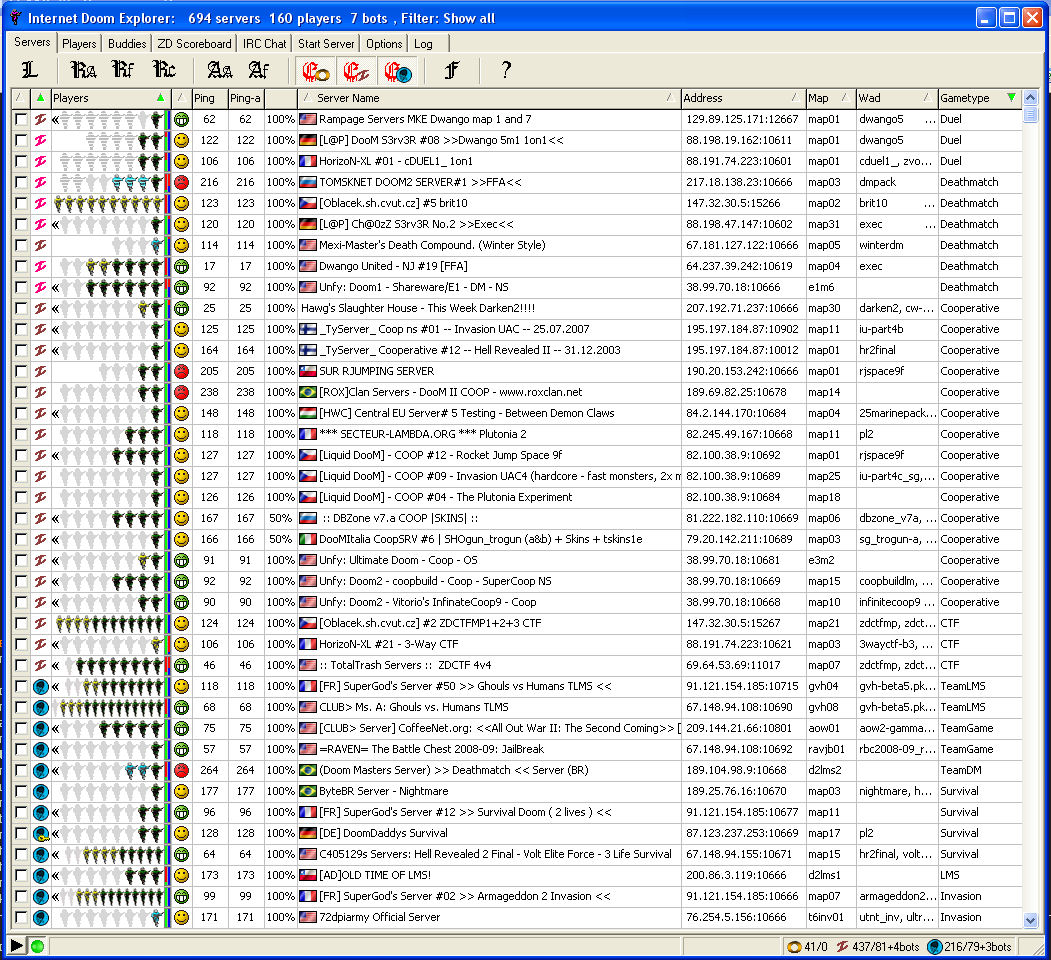The image size is (1051, 960).
Task: Open help with the question mark icon
Action: pyautogui.click(x=506, y=70)
